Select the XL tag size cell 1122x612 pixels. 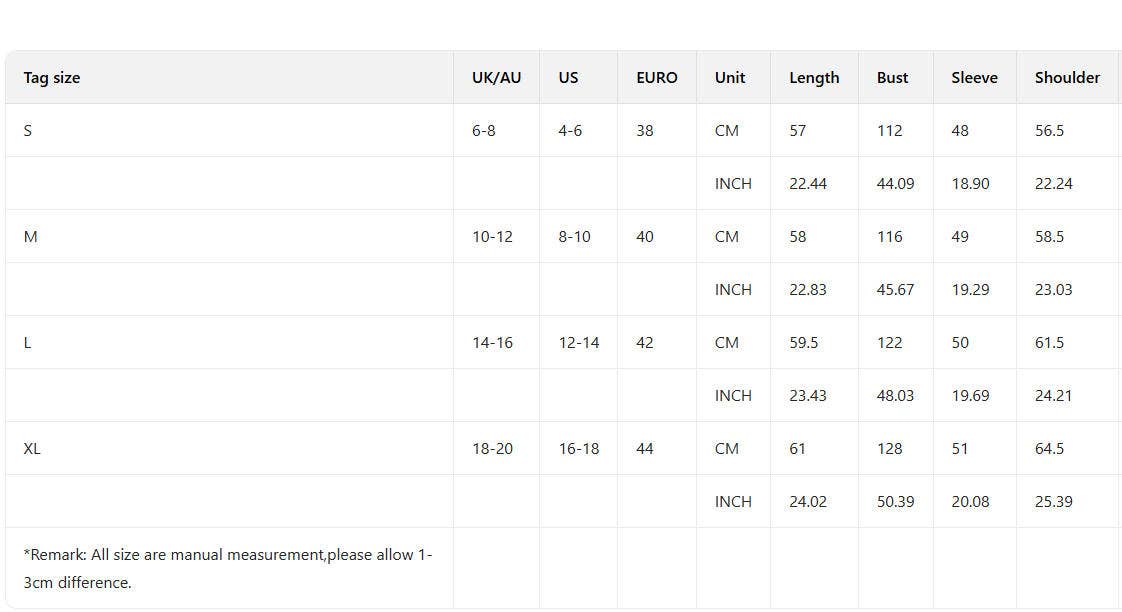pyautogui.click(x=32, y=449)
